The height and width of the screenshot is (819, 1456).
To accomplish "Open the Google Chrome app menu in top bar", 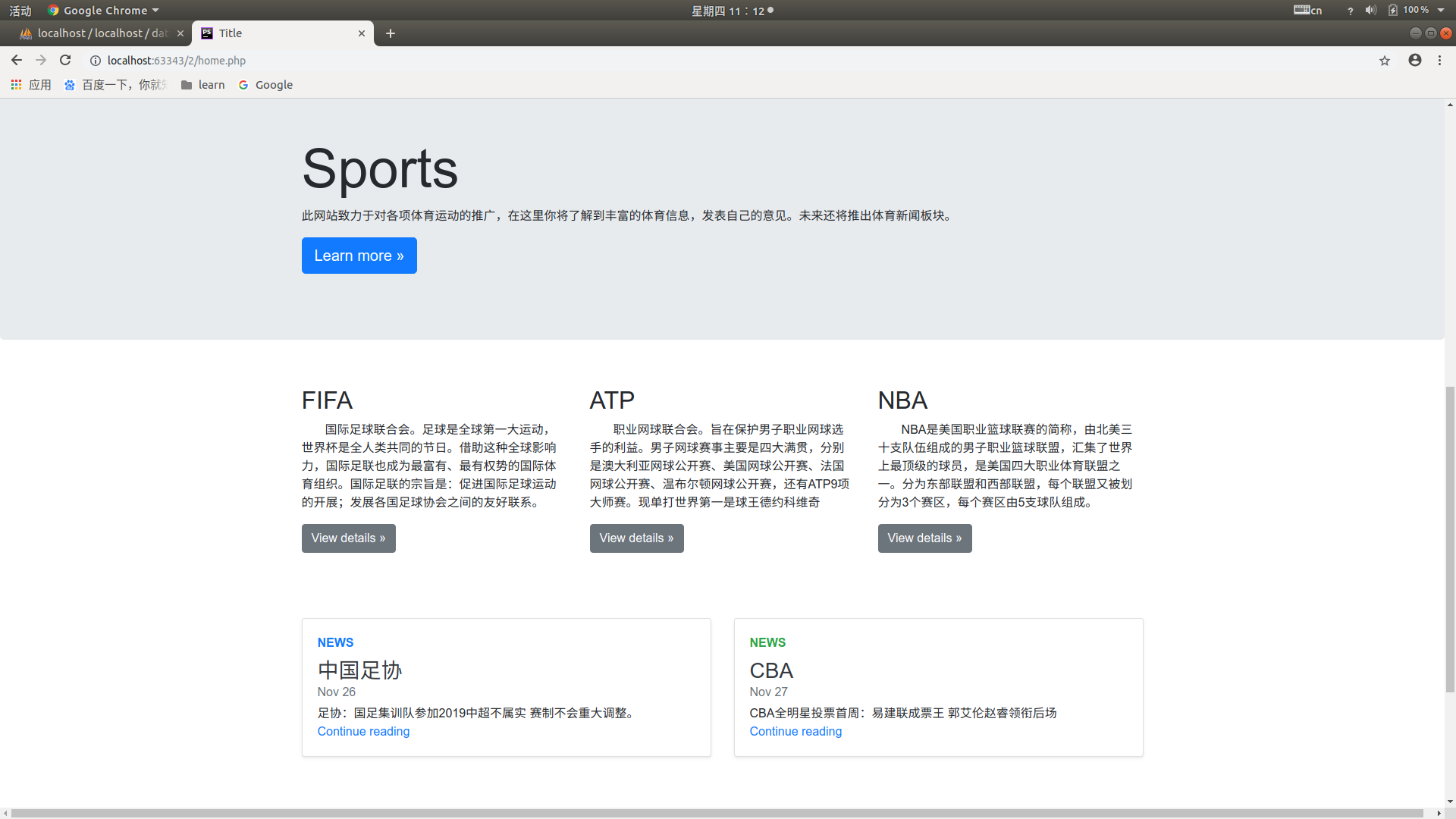I will coord(103,11).
